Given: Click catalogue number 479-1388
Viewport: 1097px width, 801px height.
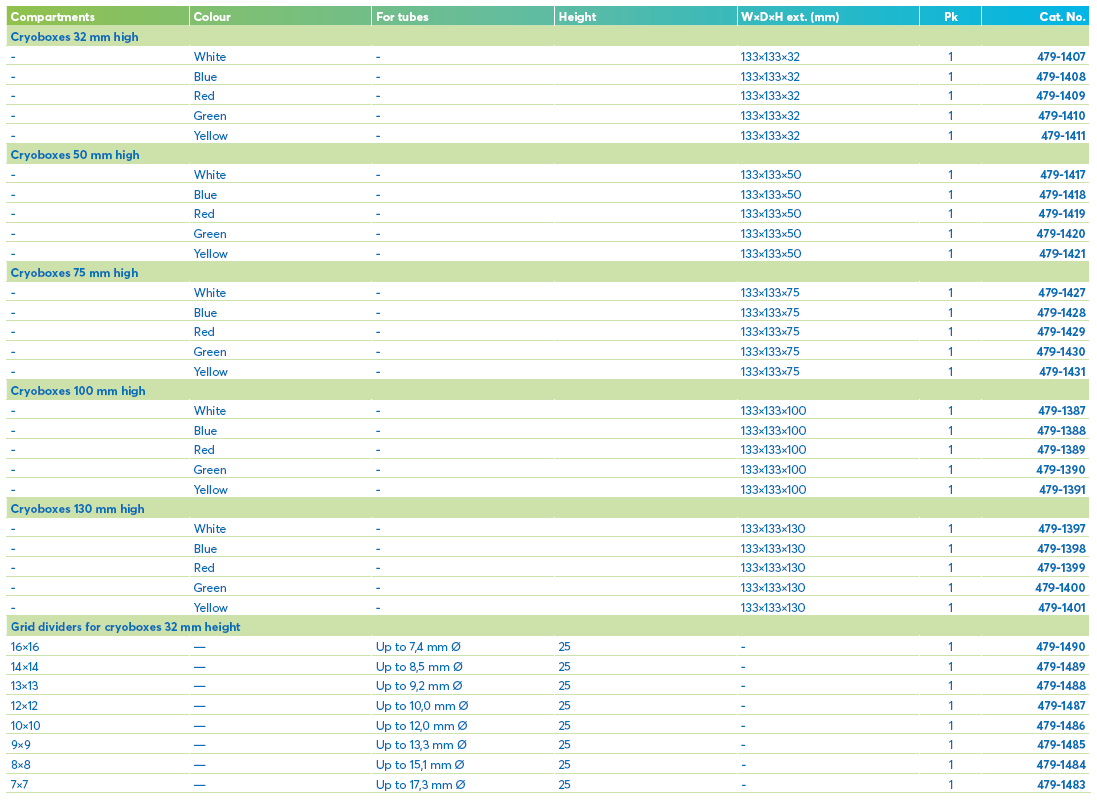Looking at the screenshot, I should pyautogui.click(x=1062, y=431).
